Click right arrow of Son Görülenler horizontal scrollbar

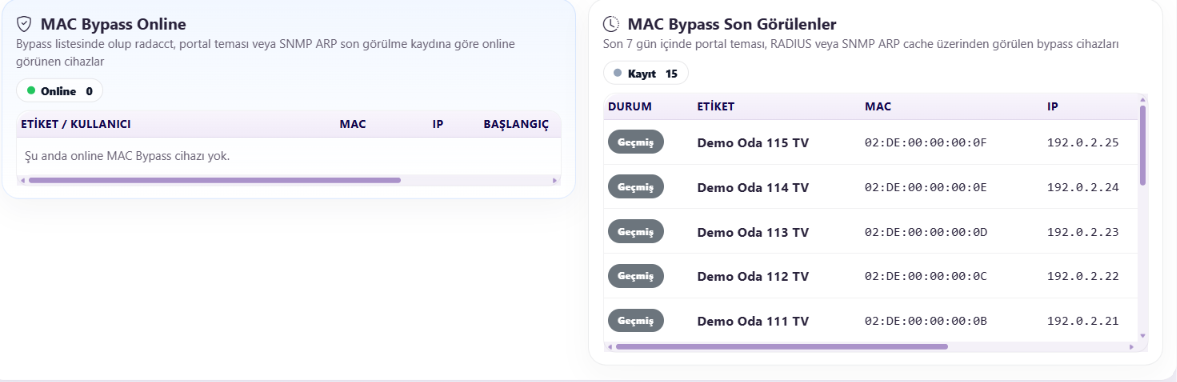[1132, 347]
